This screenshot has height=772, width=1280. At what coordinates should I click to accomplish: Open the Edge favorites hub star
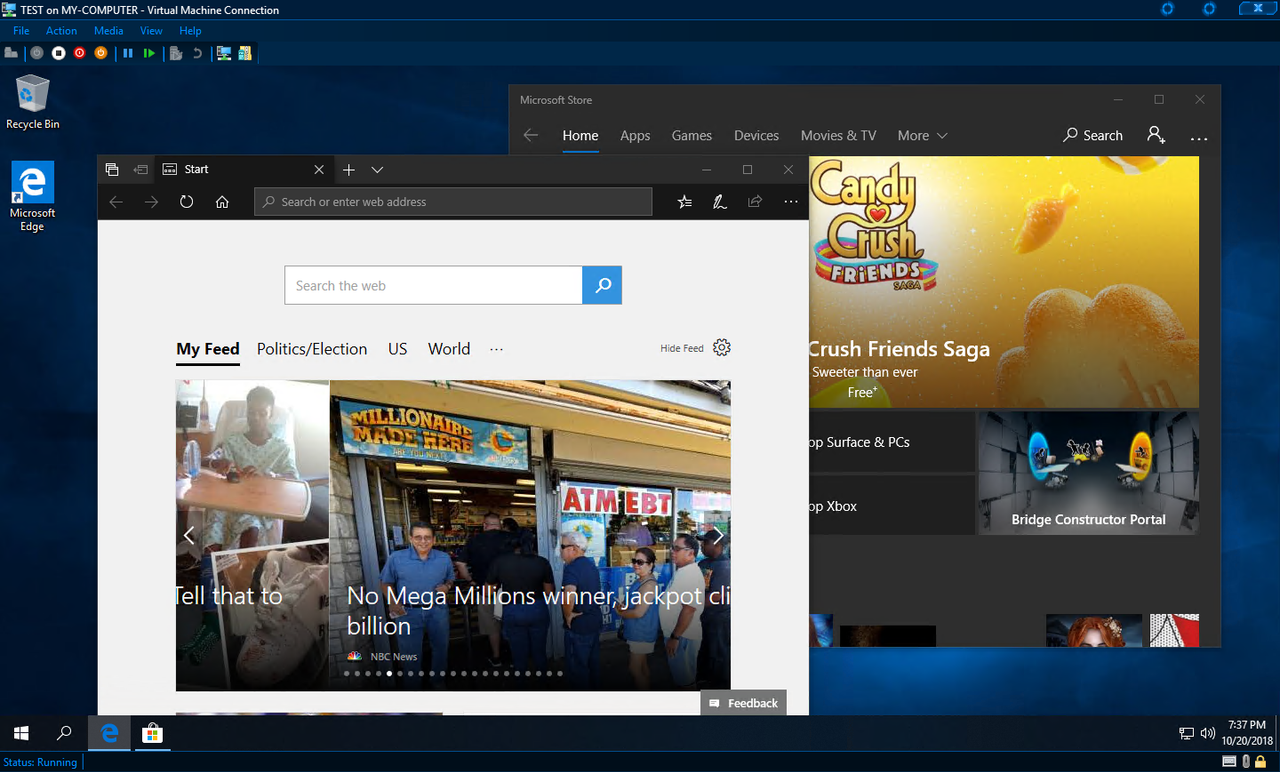[x=684, y=202]
